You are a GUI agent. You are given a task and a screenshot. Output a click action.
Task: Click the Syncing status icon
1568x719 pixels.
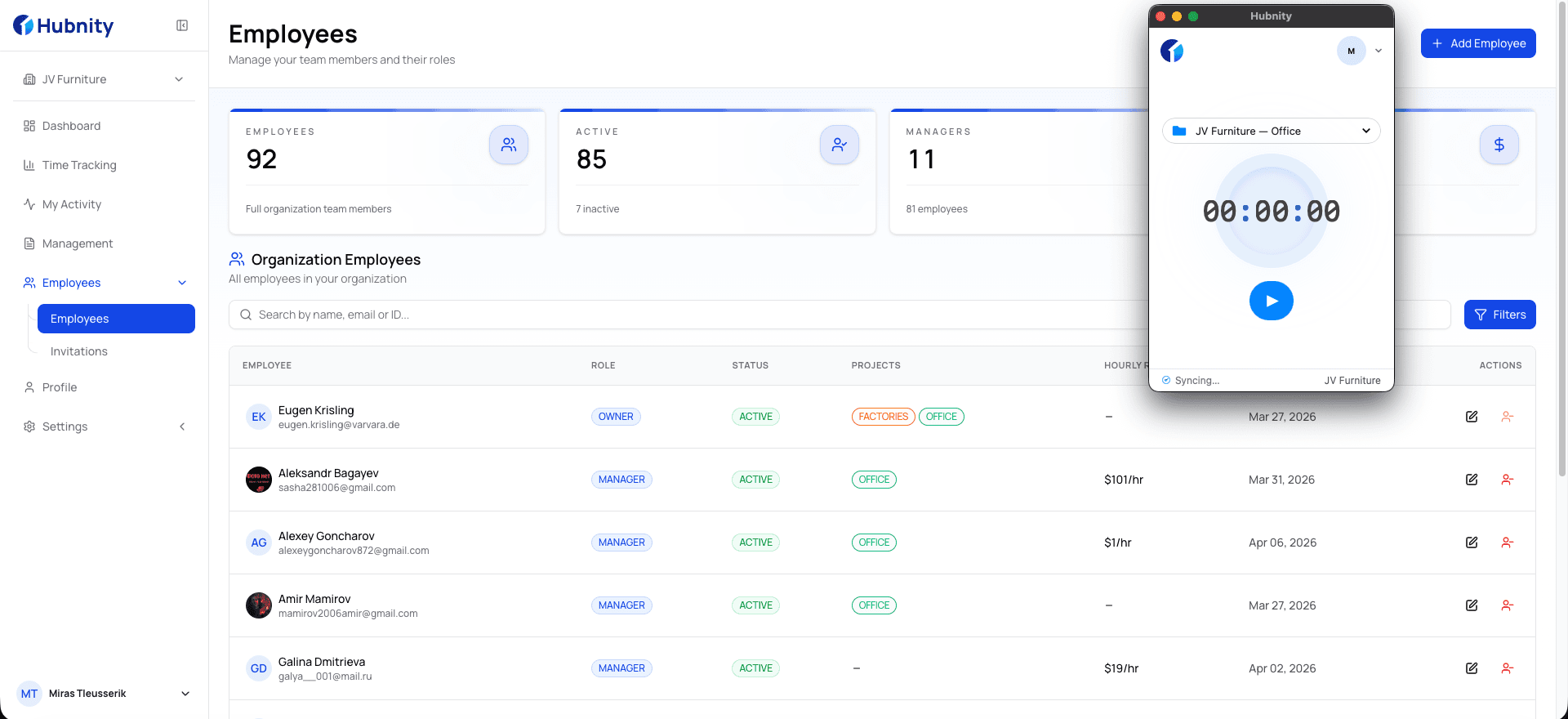pos(1166,380)
